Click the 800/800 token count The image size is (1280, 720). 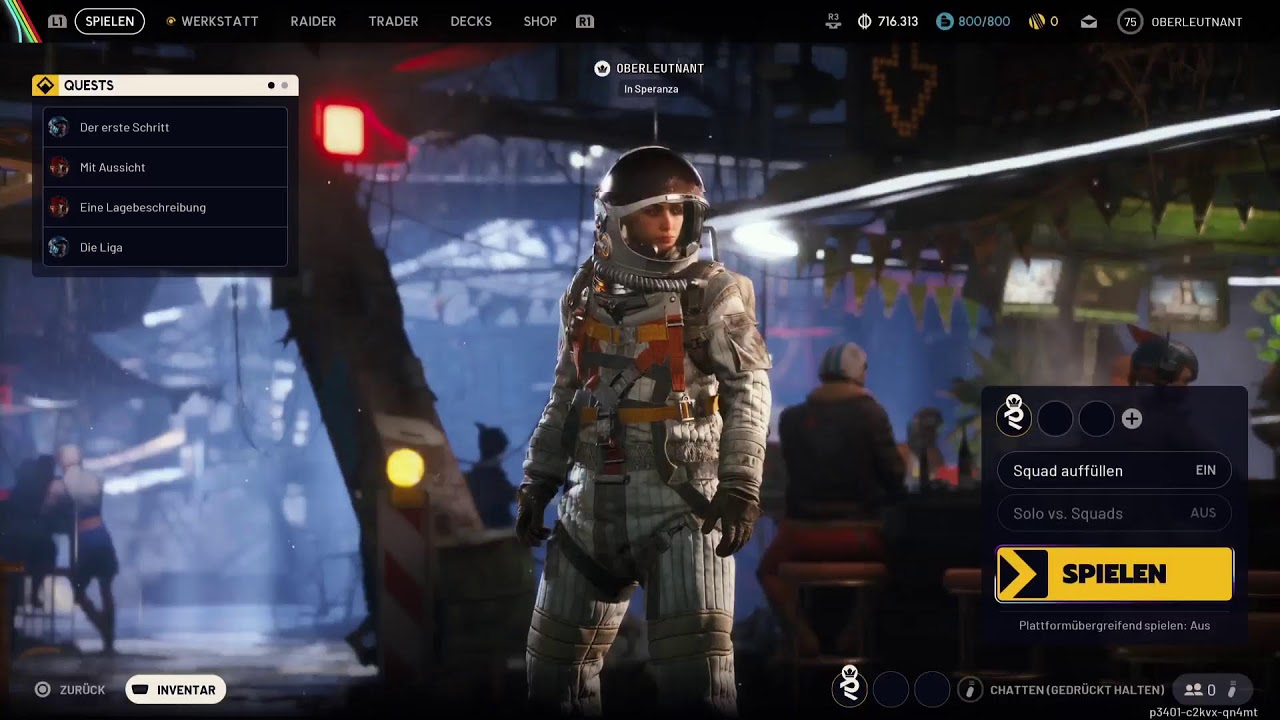pos(984,21)
